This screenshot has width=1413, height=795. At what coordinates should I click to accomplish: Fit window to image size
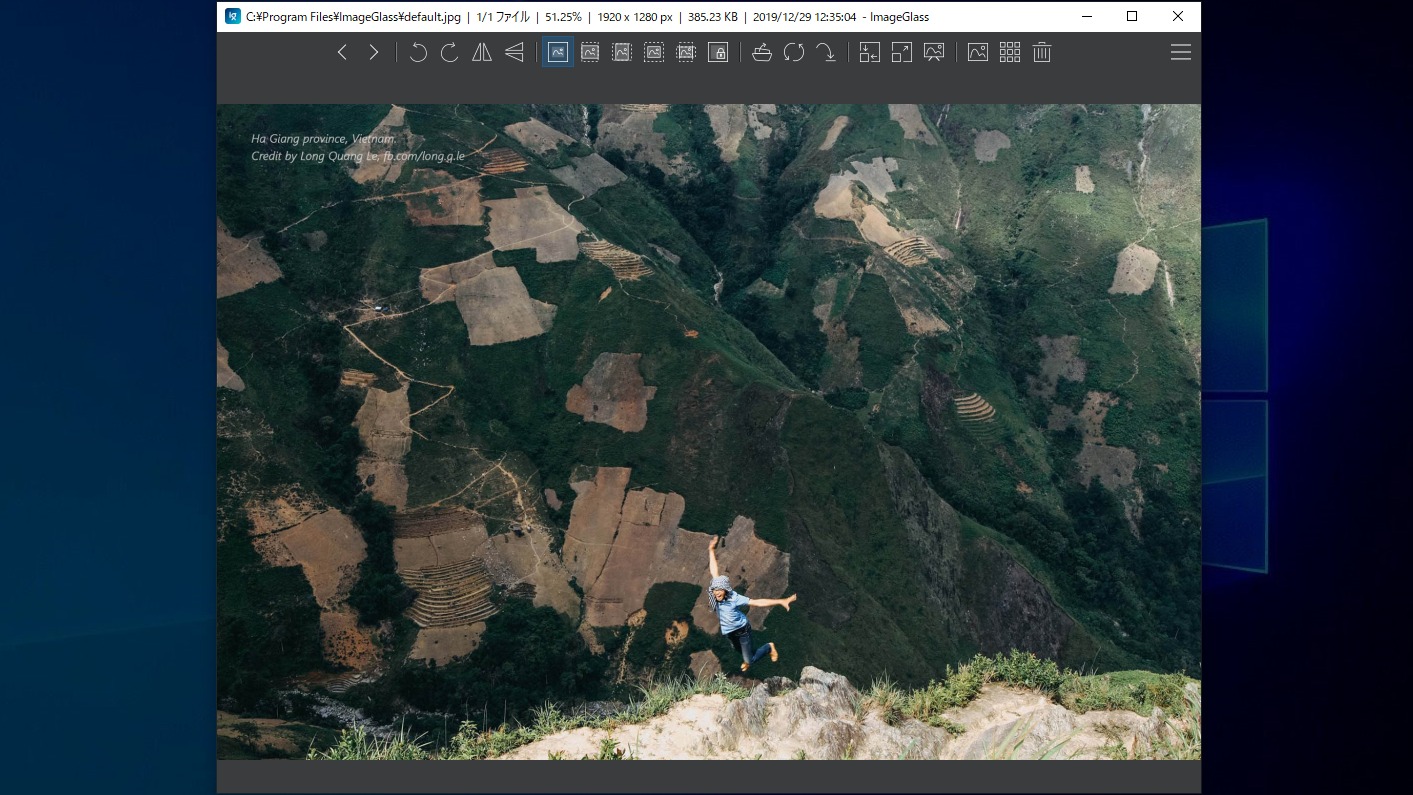tap(870, 52)
